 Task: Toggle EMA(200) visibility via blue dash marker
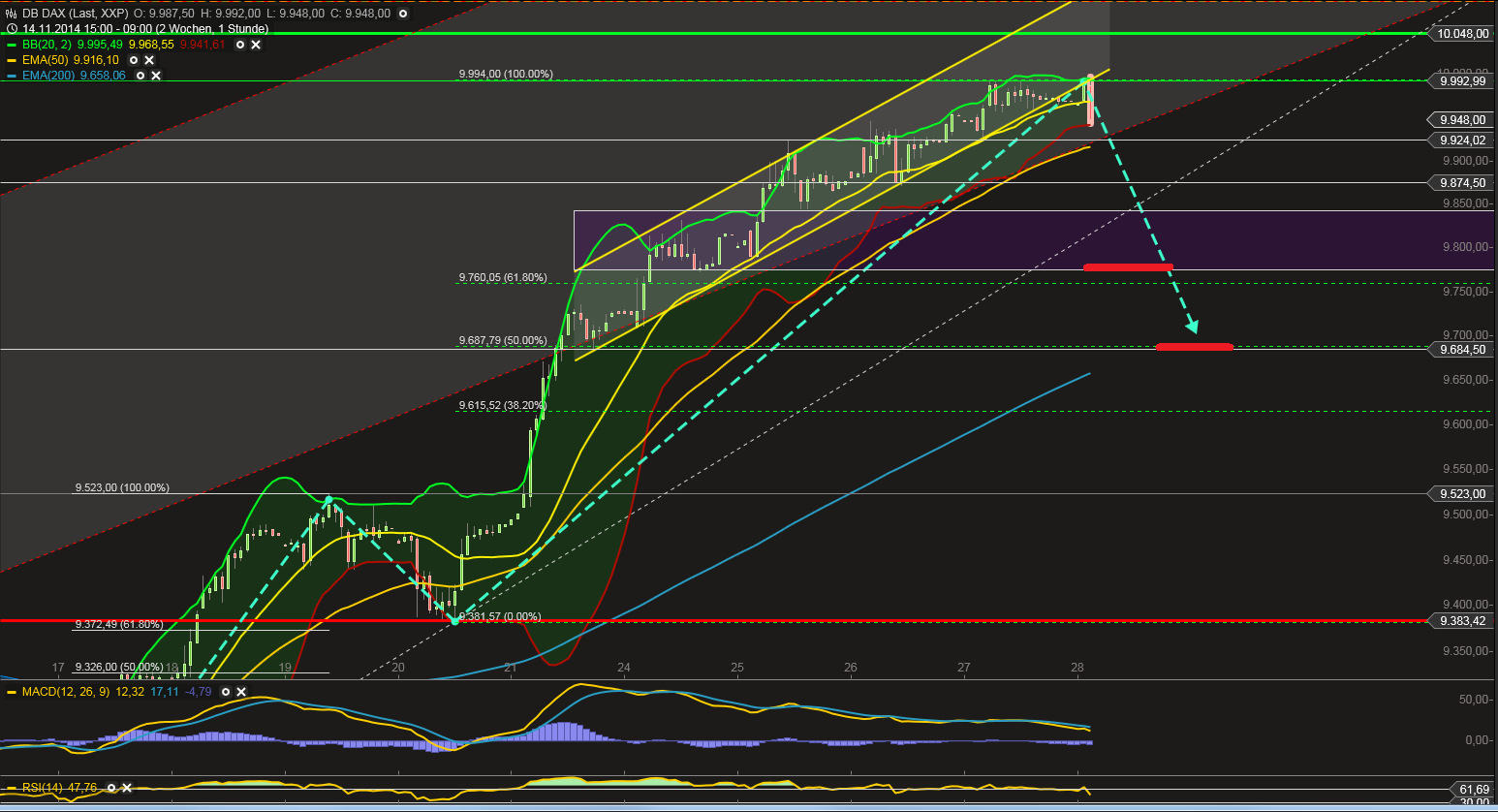pos(11,76)
